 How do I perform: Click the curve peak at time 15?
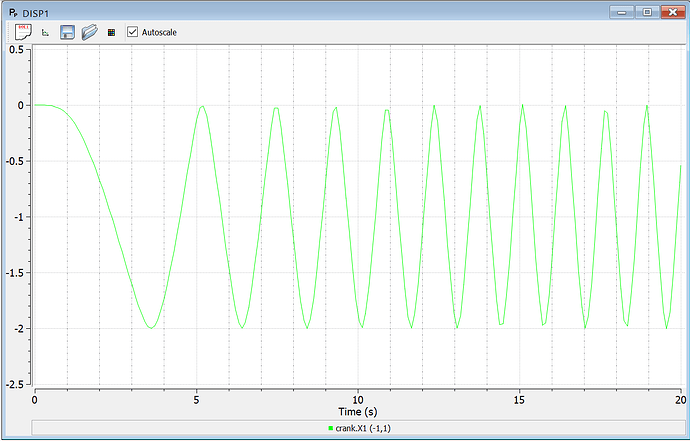point(522,105)
